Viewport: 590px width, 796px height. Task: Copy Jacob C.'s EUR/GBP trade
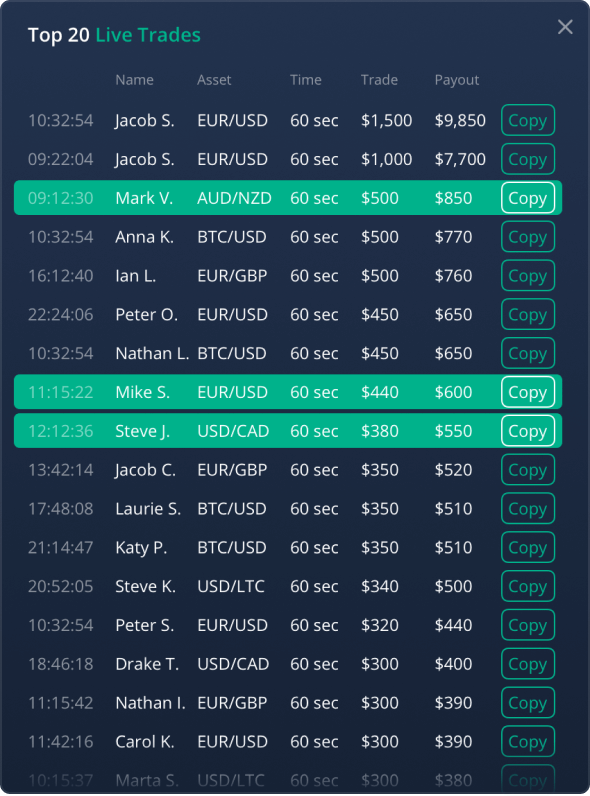coord(528,470)
